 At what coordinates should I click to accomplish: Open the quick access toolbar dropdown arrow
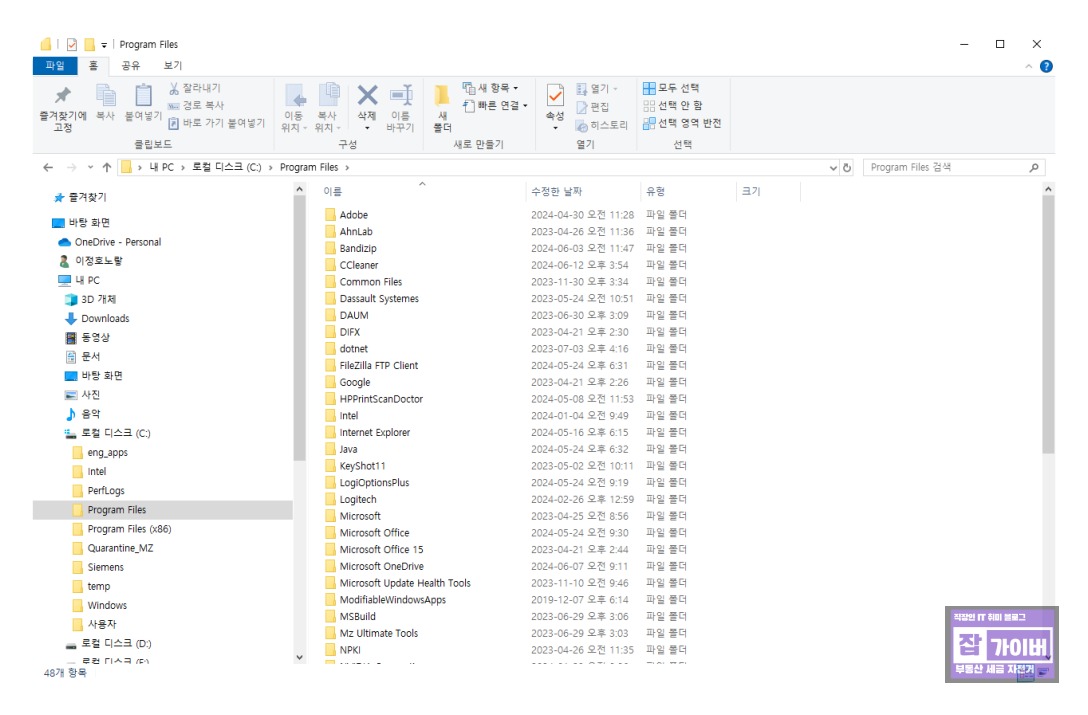(104, 45)
